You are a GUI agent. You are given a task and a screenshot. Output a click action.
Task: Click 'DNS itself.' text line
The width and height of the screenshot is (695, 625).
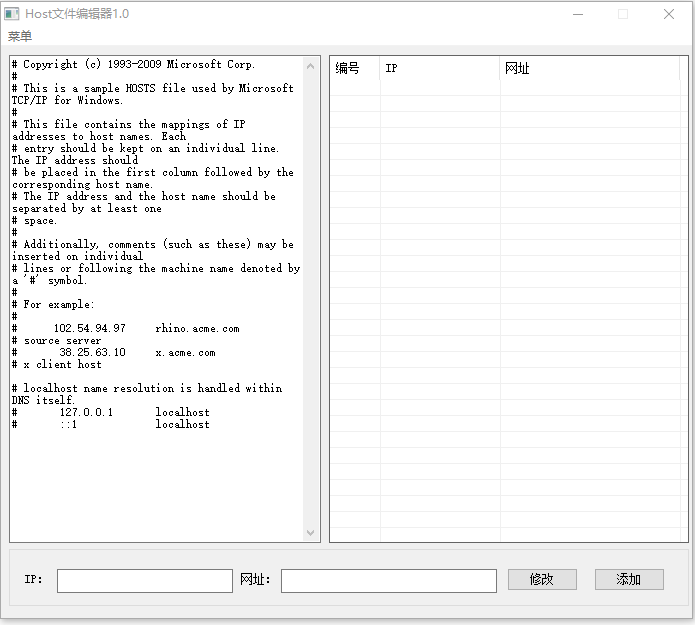click(43, 400)
